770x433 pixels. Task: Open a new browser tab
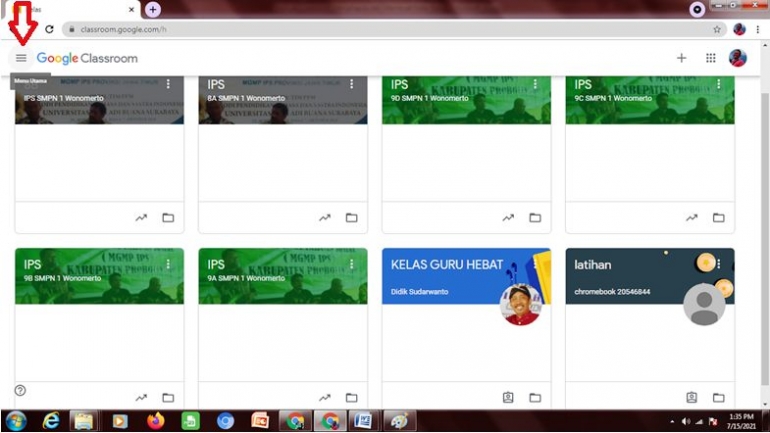point(153,9)
